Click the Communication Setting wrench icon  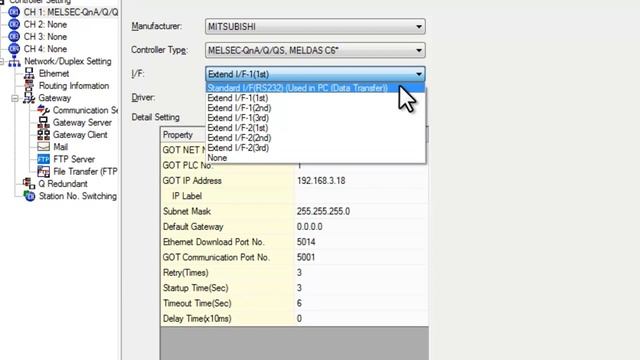[43, 110]
